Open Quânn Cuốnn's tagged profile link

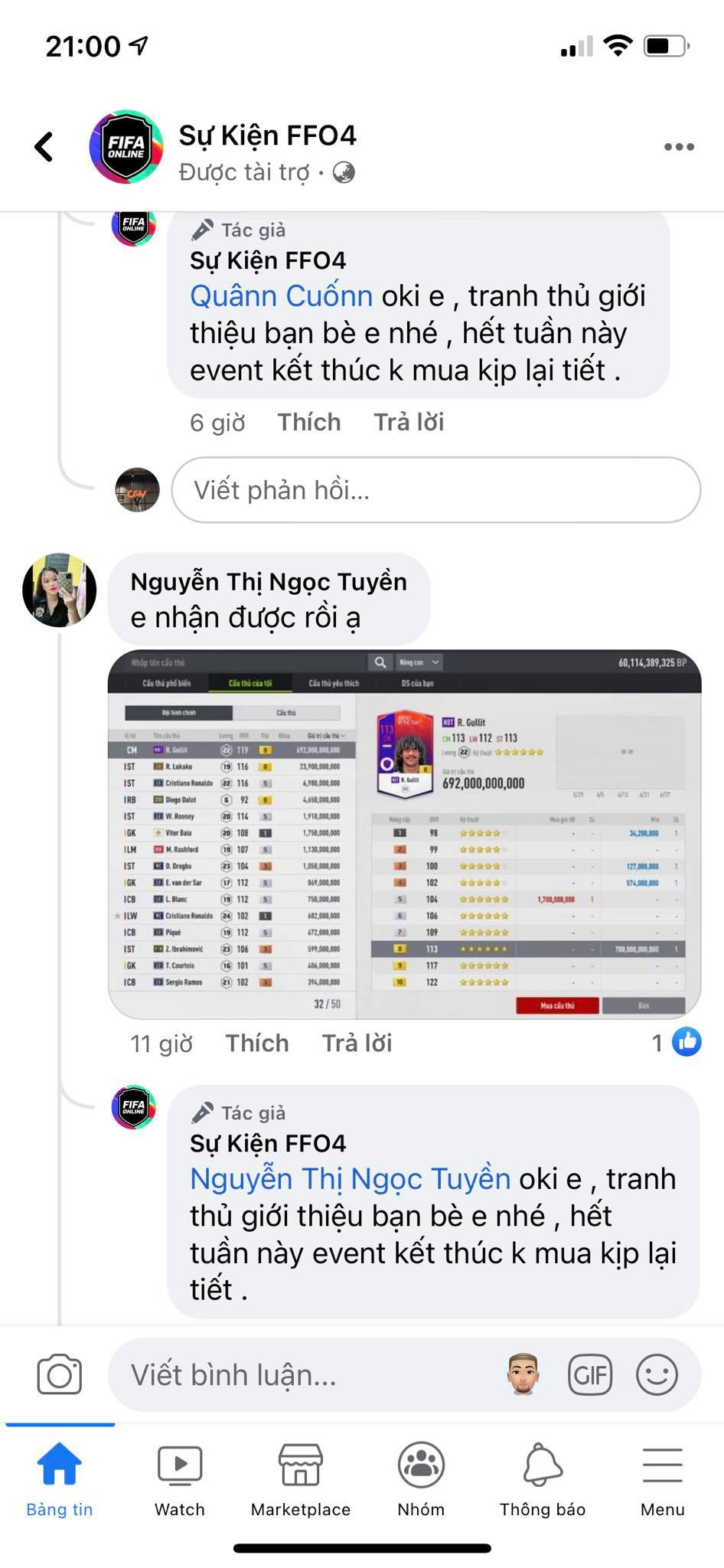[282, 296]
